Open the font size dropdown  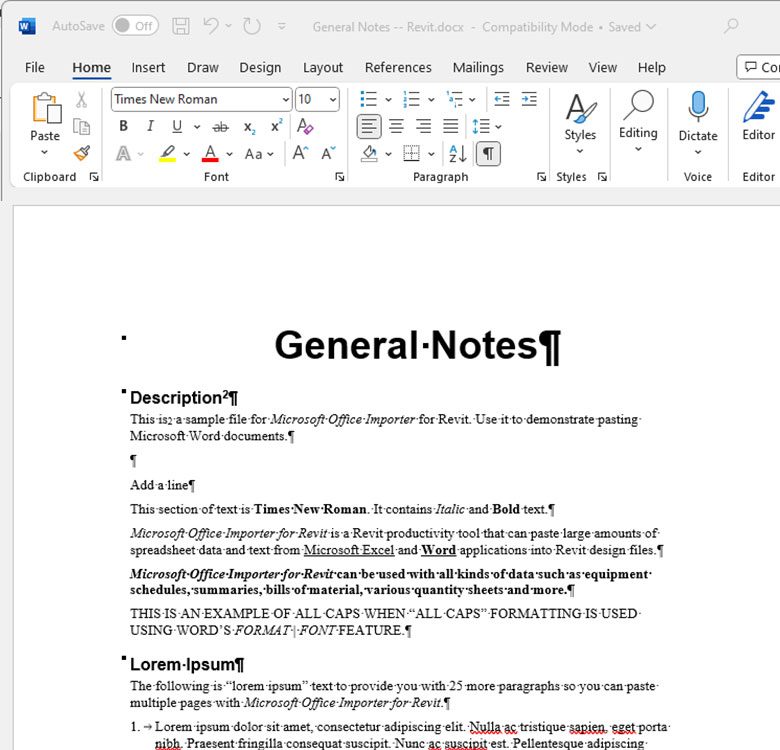point(333,99)
